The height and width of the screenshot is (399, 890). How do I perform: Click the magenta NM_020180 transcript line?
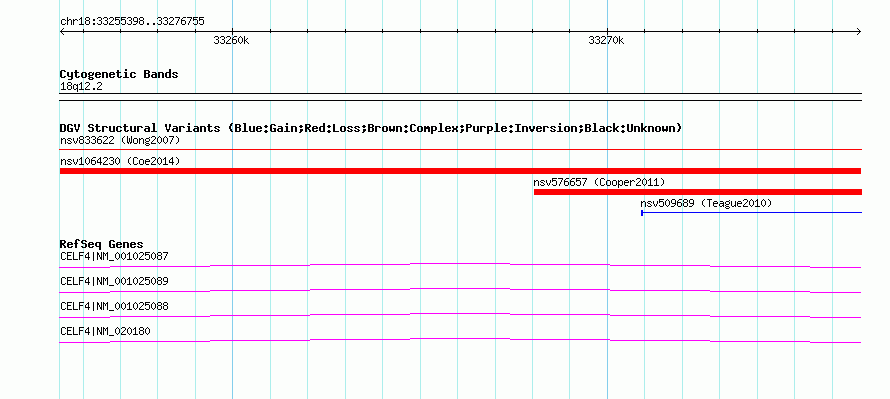[x=460, y=341]
